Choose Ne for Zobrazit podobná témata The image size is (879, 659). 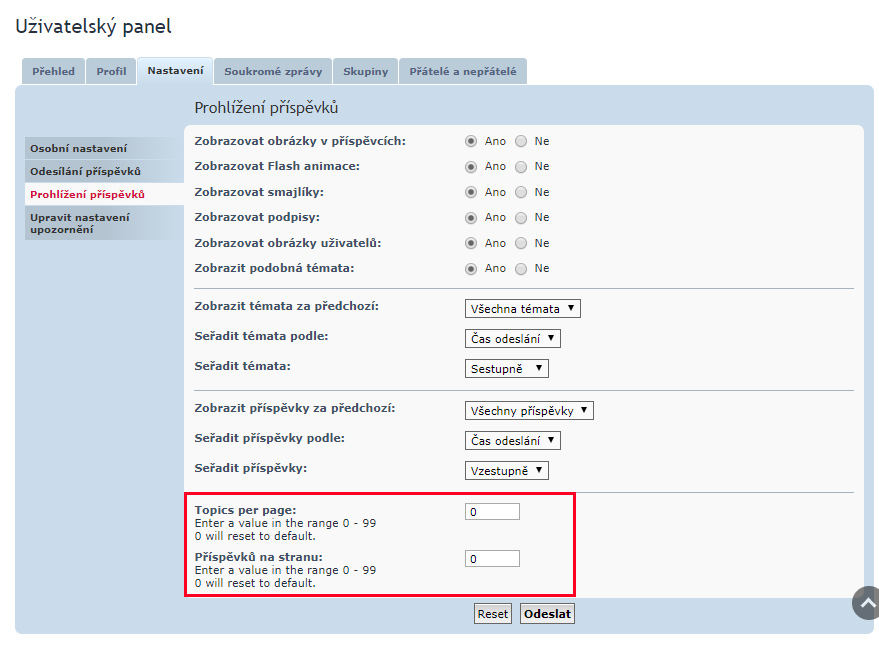coord(521,269)
